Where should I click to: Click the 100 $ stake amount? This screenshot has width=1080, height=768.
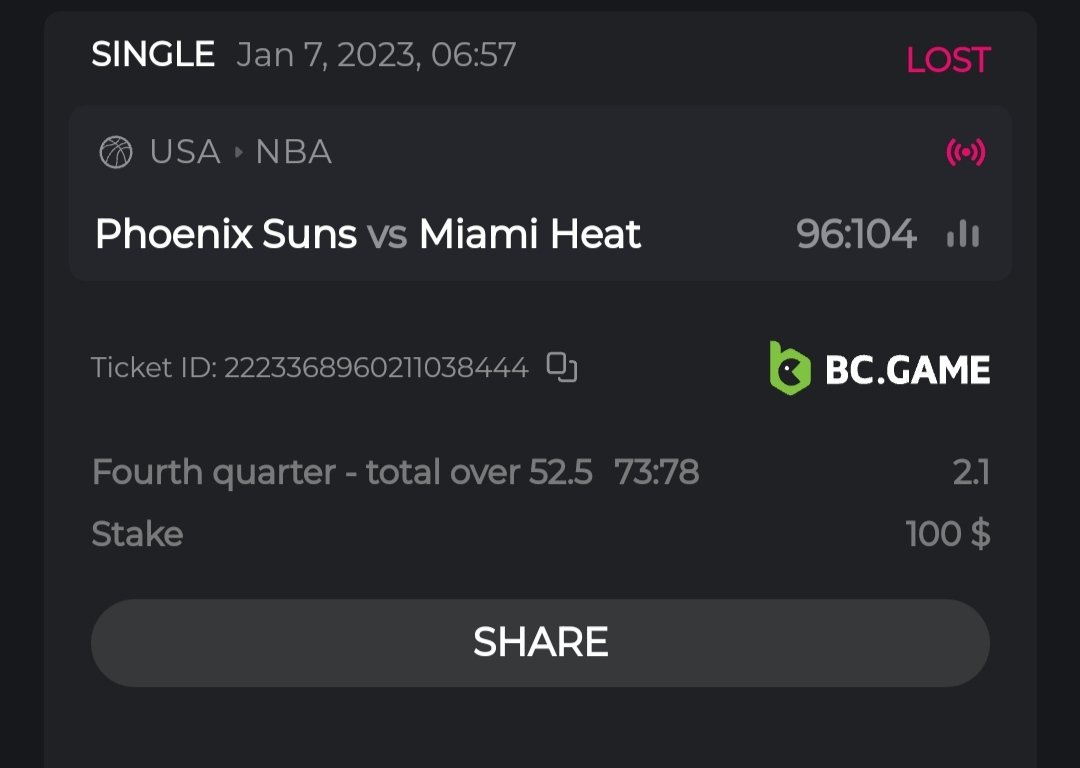pyautogui.click(x=947, y=534)
